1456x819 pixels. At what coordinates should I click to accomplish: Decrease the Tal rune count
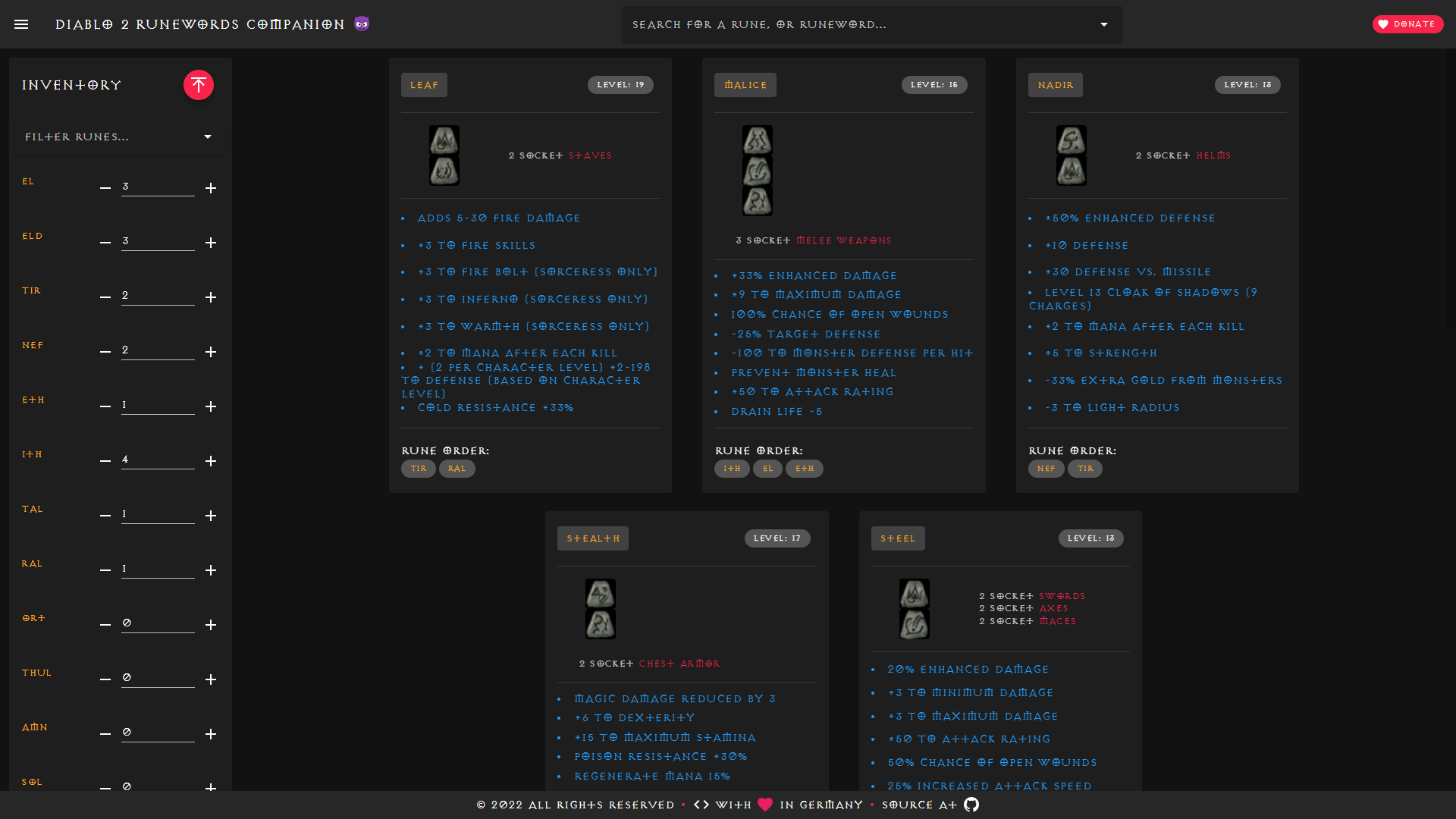coord(105,516)
